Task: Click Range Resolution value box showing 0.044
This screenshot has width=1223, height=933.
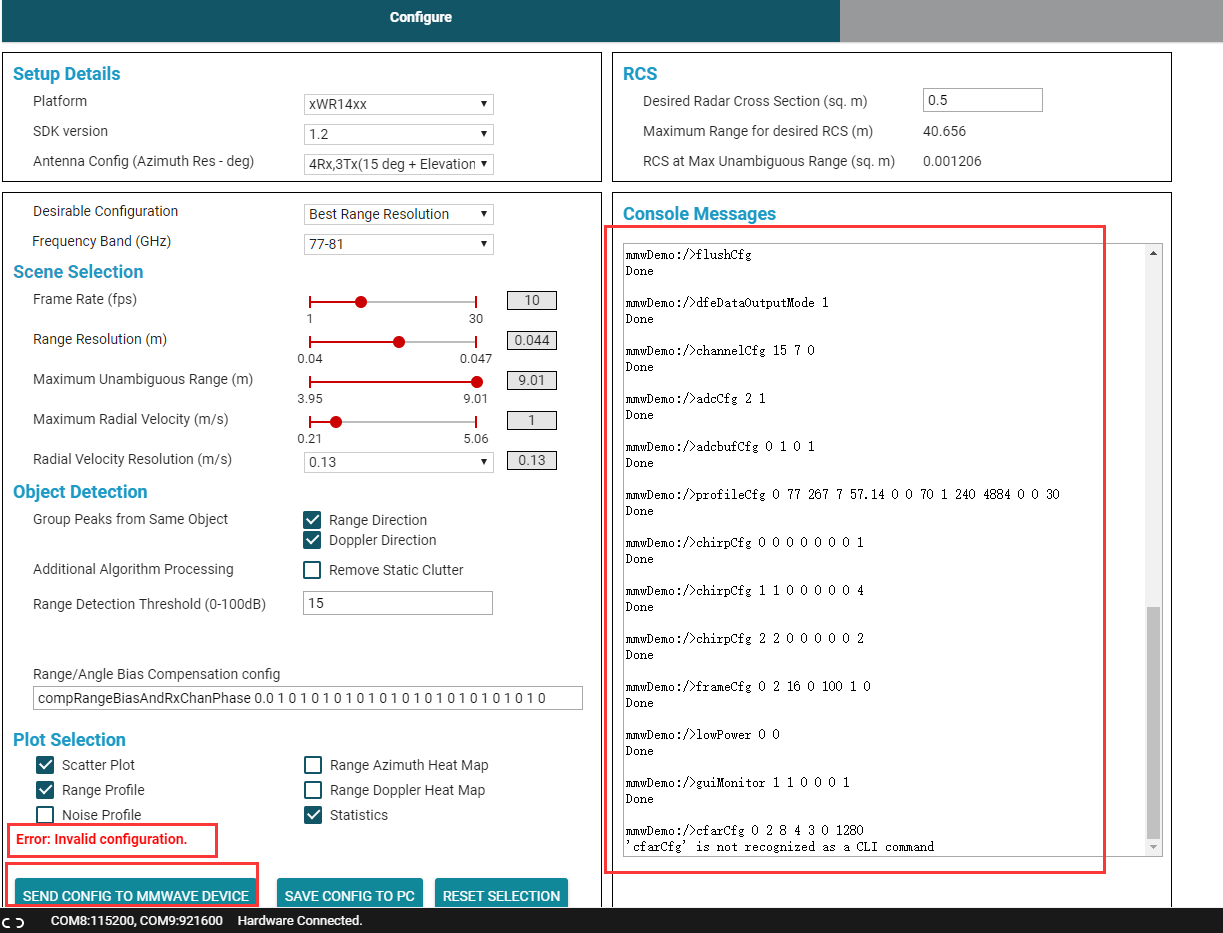Action: [x=531, y=340]
